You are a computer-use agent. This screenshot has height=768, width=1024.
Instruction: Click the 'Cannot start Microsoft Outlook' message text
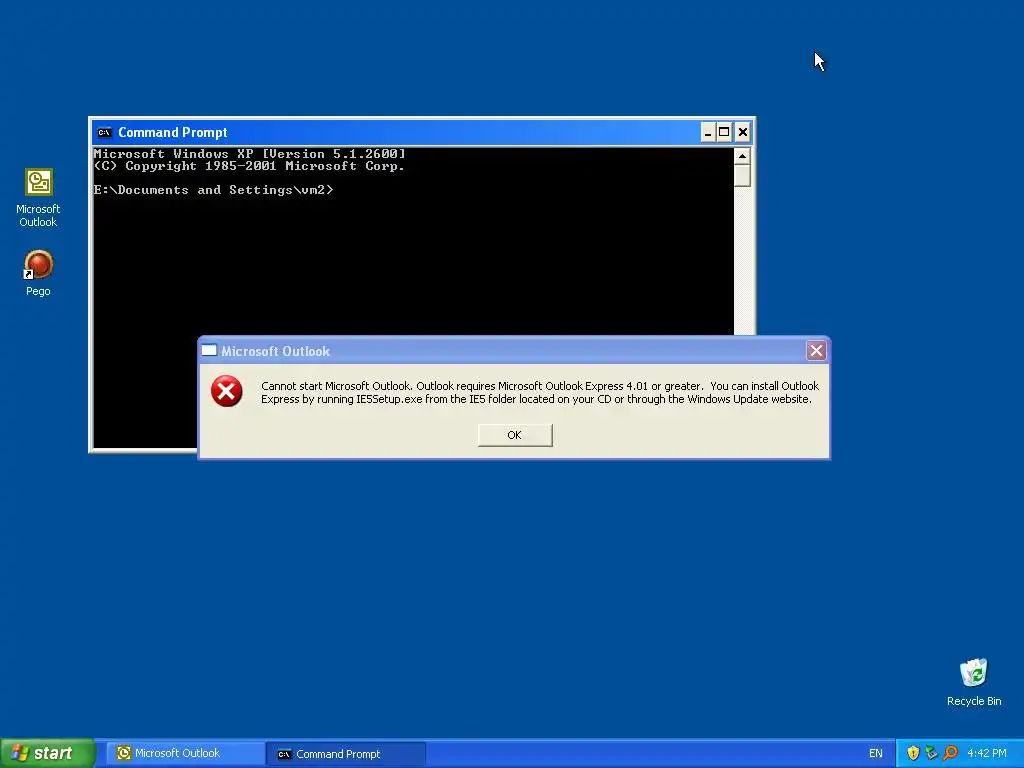[539, 392]
